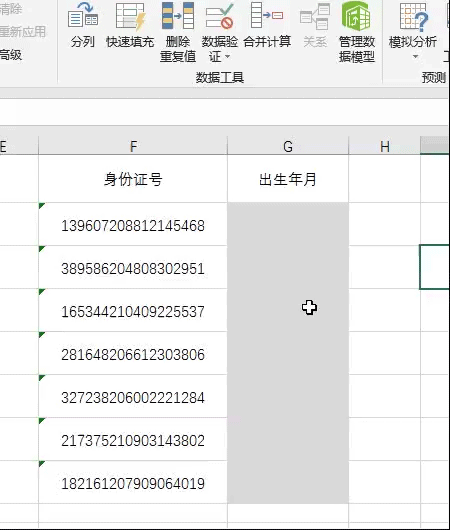Click the 高级 advanced filter button

point(11,55)
